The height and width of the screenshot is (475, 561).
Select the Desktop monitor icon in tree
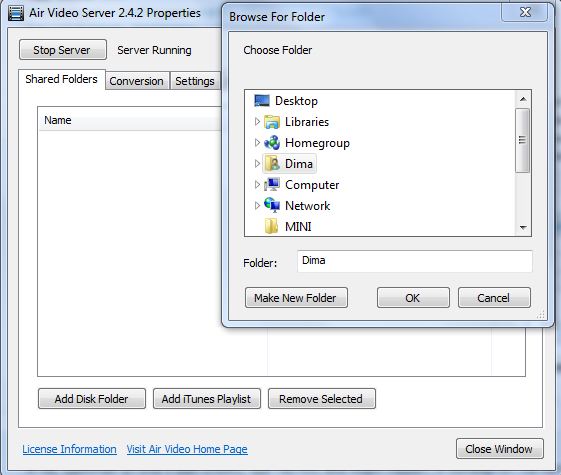click(262, 101)
